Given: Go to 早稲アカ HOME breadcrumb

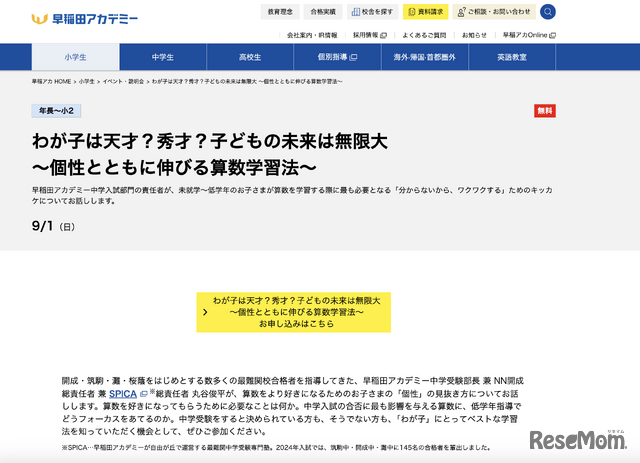Looking at the screenshot, I should (51, 79).
